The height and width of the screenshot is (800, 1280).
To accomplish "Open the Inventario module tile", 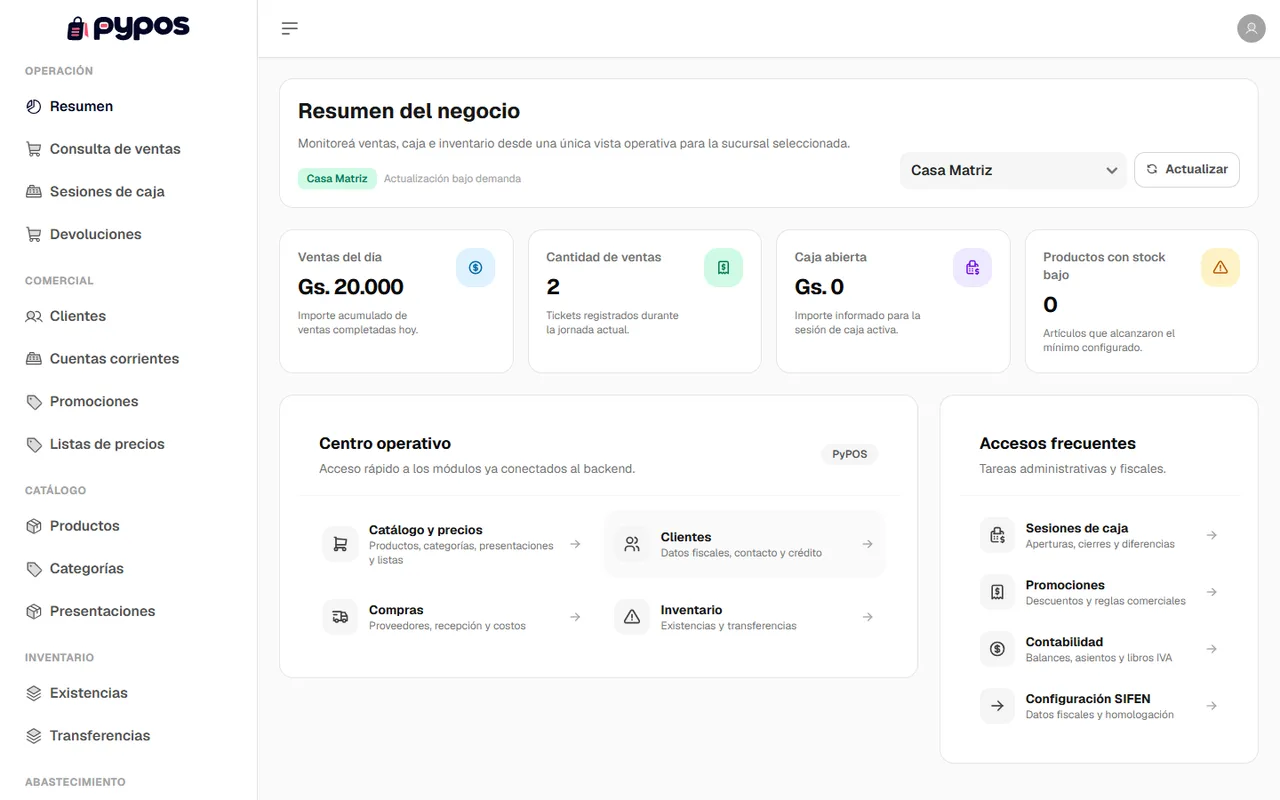I will point(744,617).
